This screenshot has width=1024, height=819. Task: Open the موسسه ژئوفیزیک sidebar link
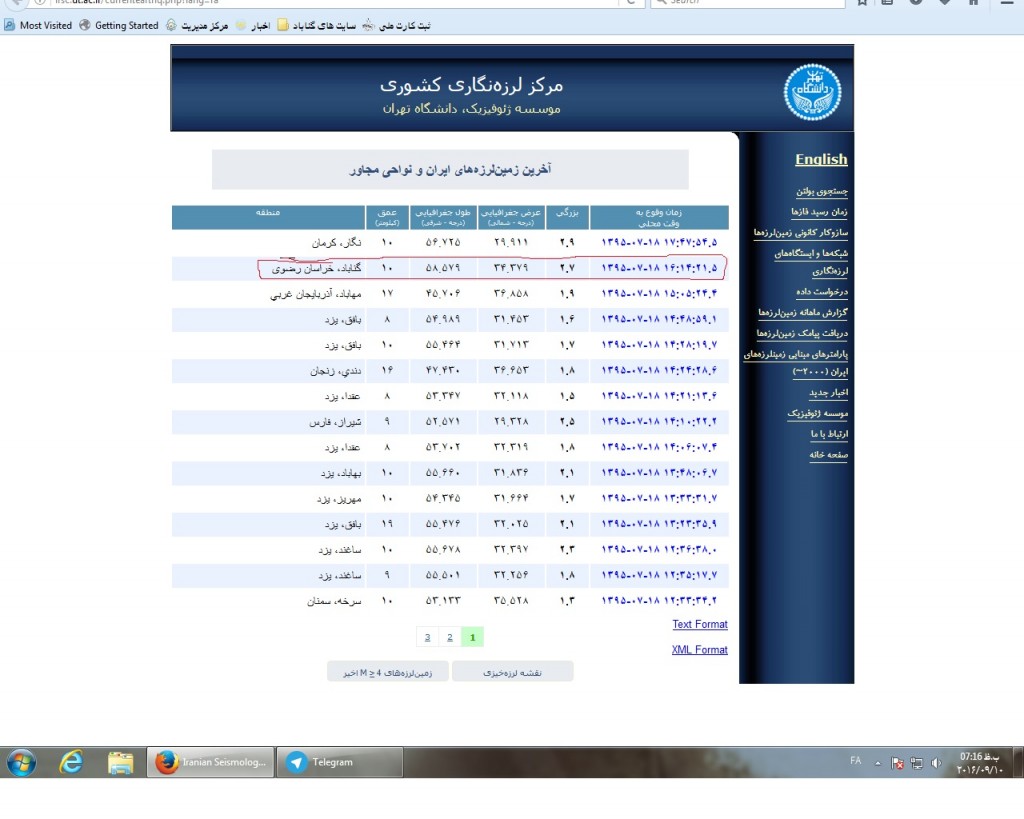coord(817,413)
